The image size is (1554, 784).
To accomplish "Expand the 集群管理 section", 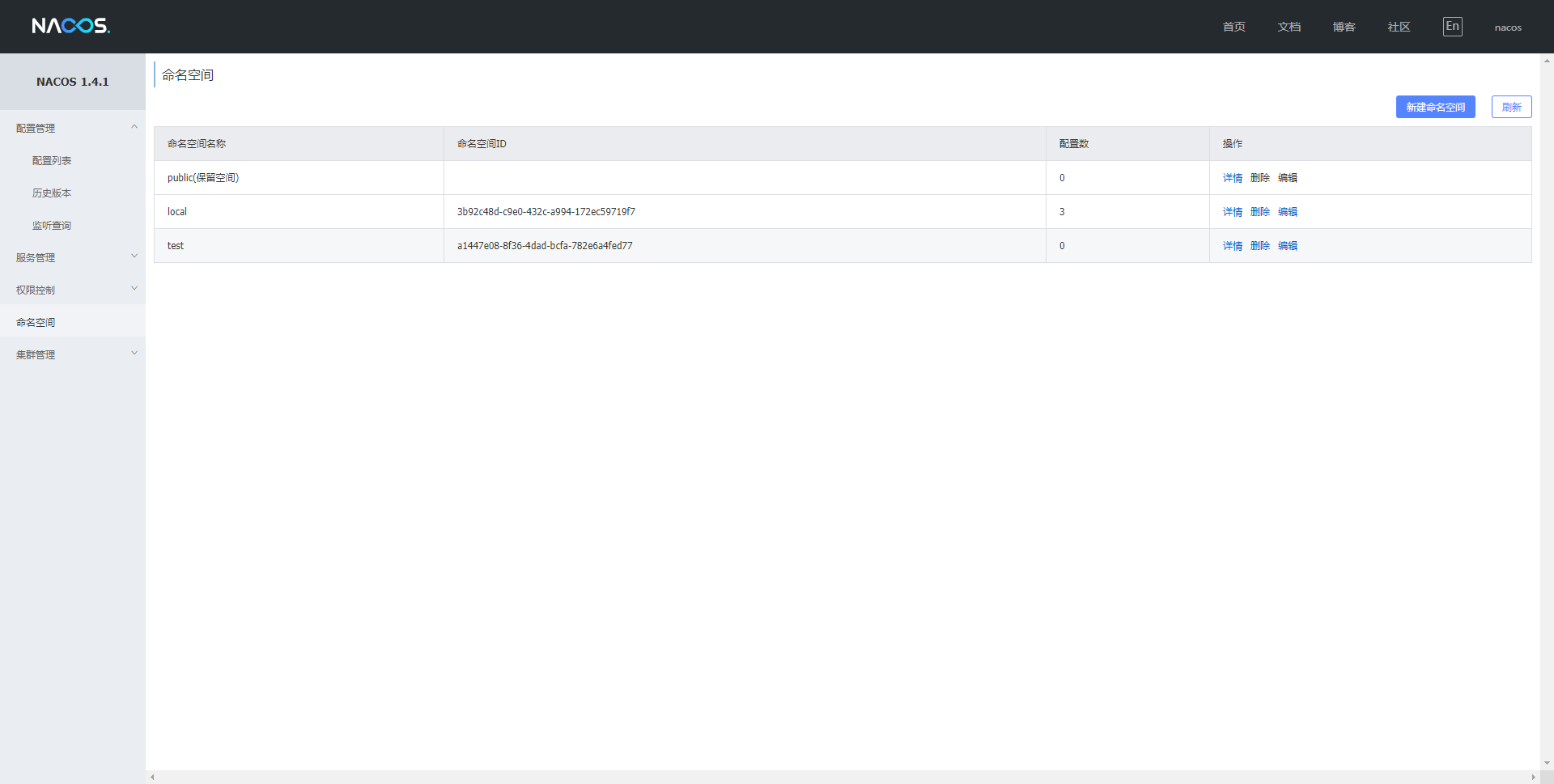I will 35,354.
